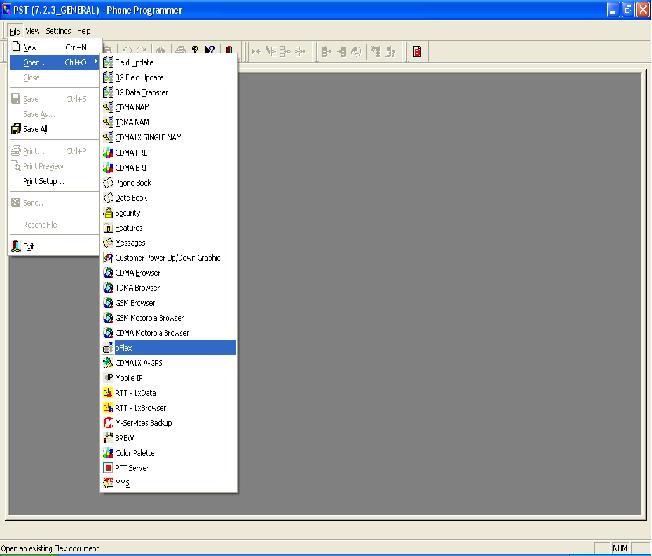Select Customer Power Up/Down Graphic
Screen dimensions: 652x556
tap(169, 258)
